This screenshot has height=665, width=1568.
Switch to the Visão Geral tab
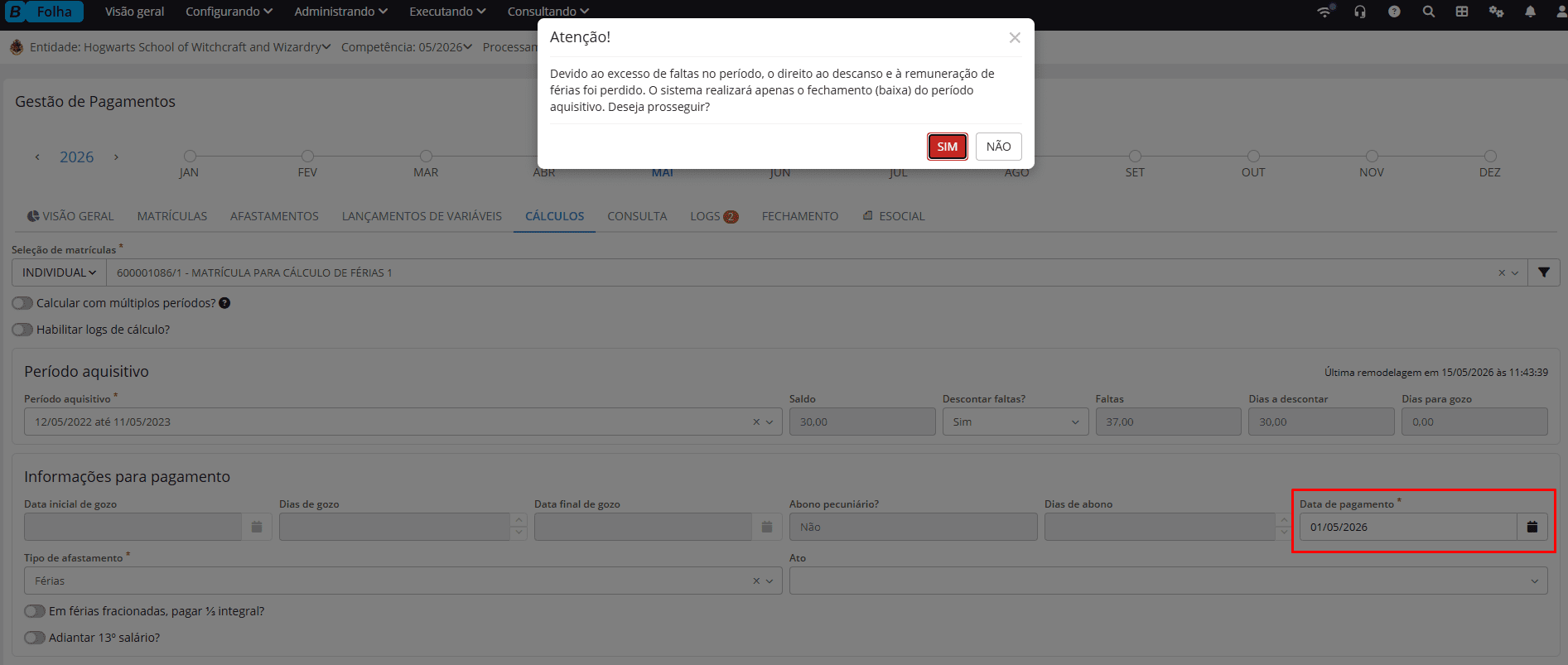click(x=70, y=216)
